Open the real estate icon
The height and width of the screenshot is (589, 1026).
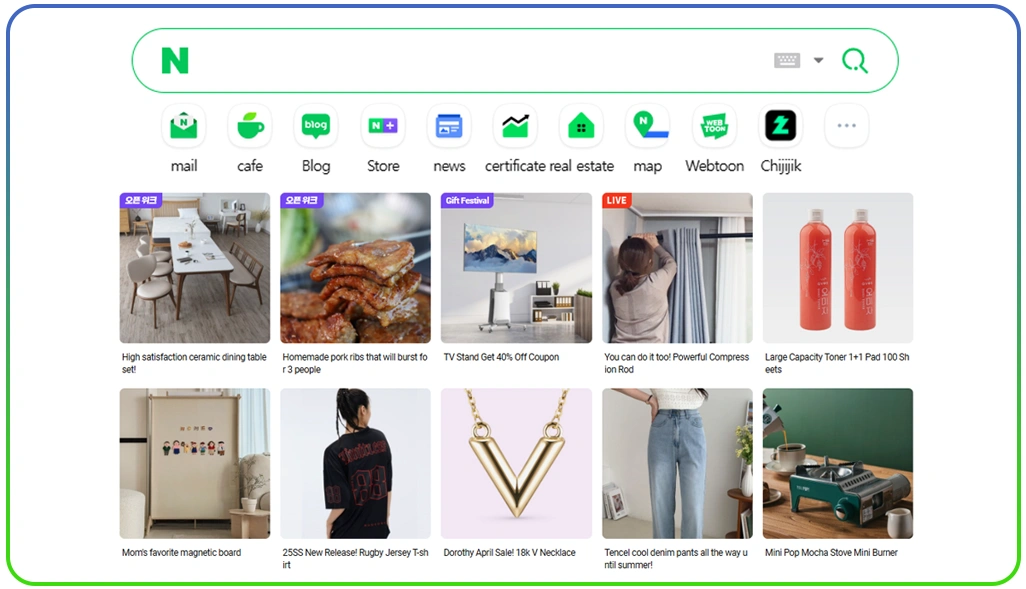[x=580, y=125]
